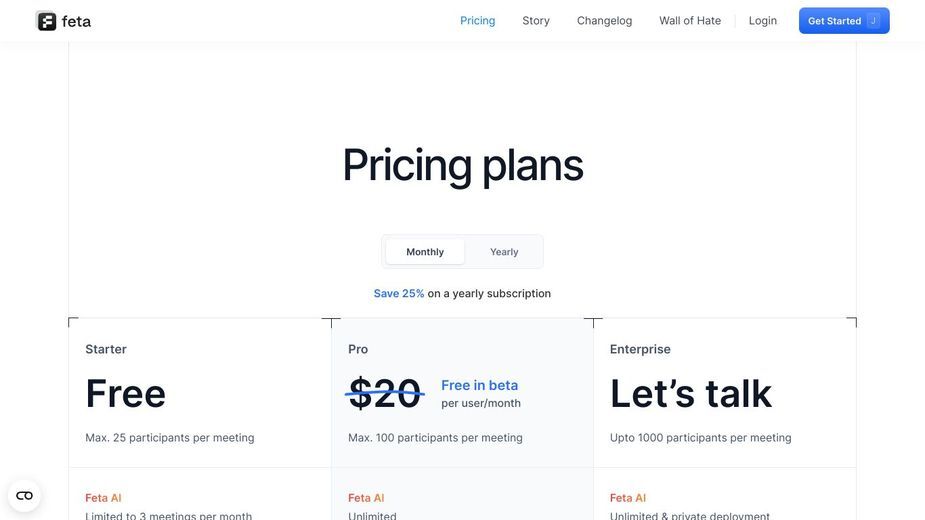
Task: Visit the Wall of Hate
Action: point(690,21)
